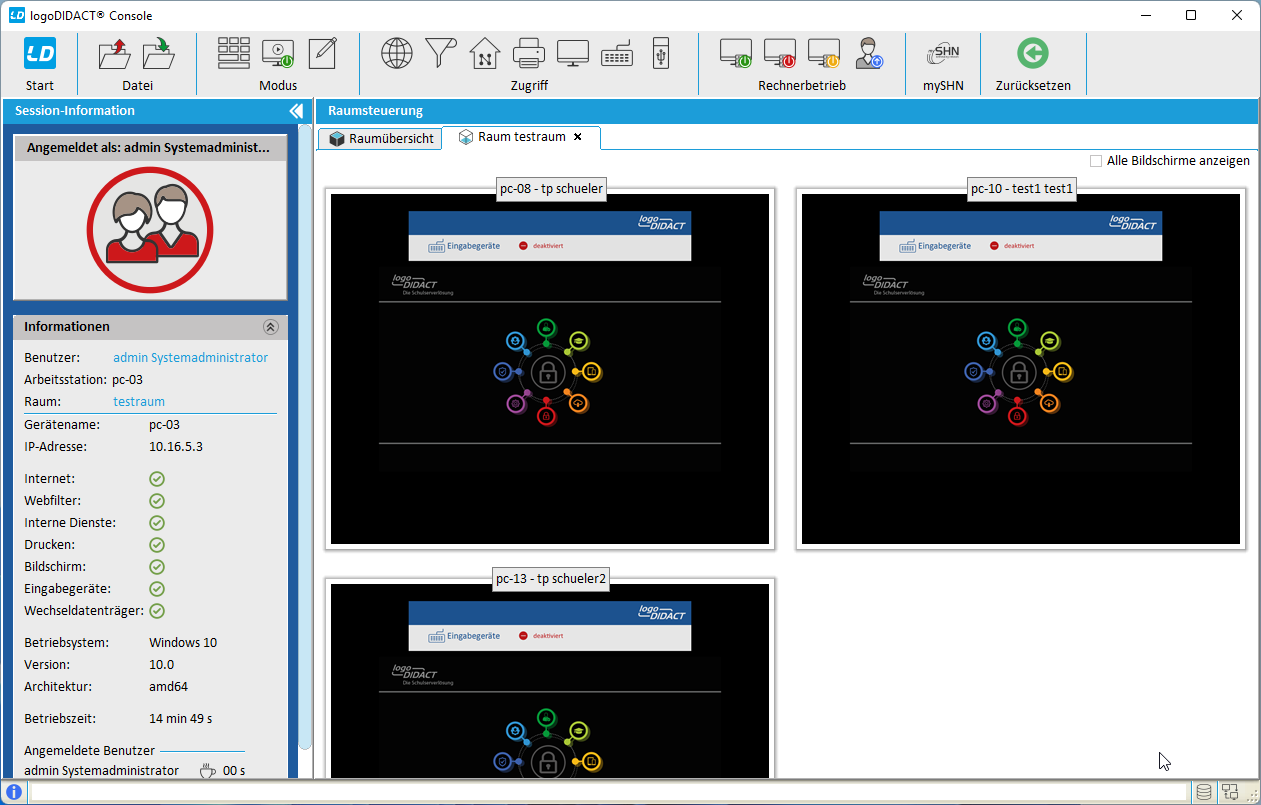The image size is (1261, 805).
Task: Click the Internet status check mark
Action: click(x=157, y=479)
